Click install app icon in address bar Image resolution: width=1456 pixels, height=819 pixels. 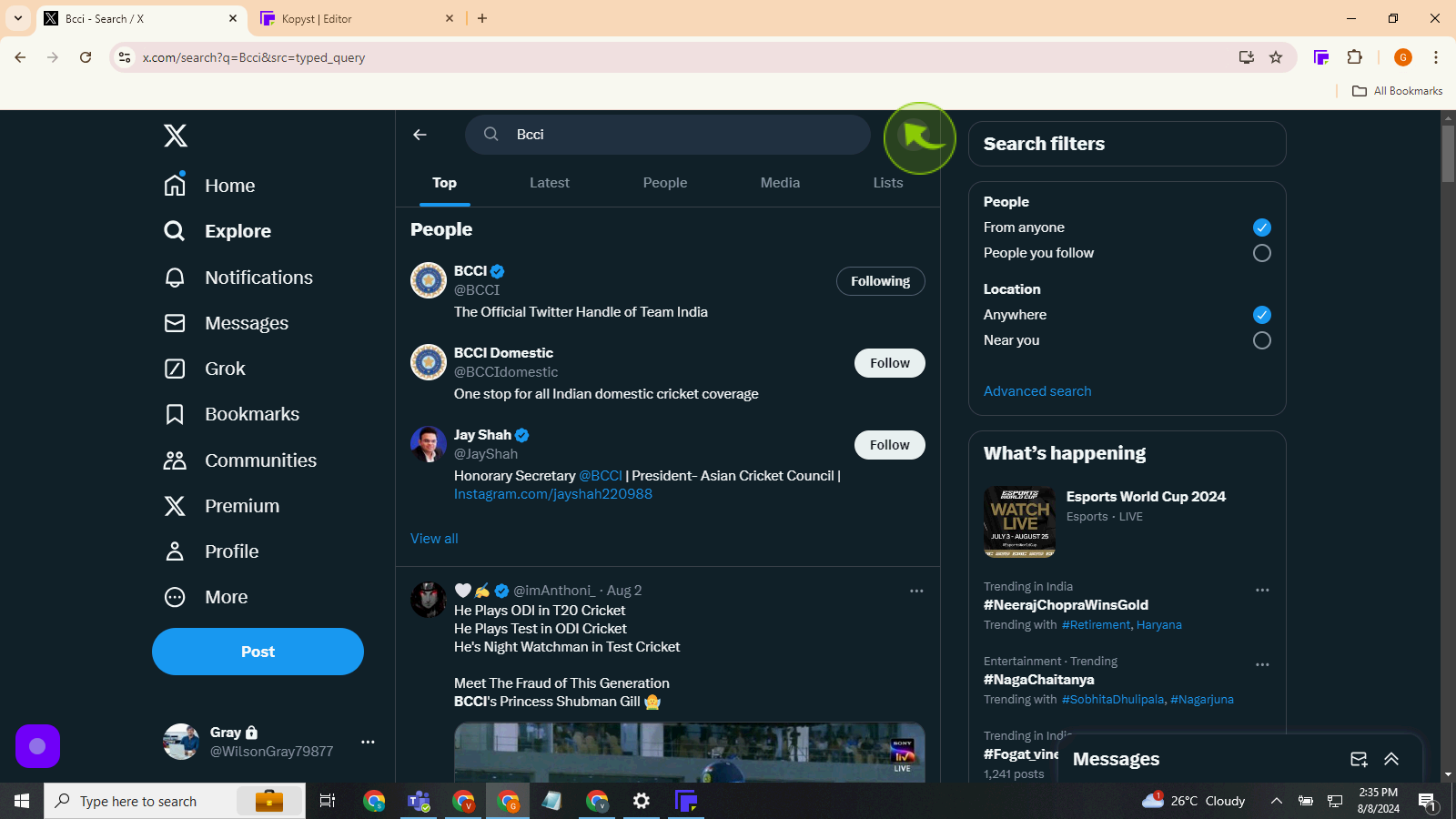point(1247,57)
